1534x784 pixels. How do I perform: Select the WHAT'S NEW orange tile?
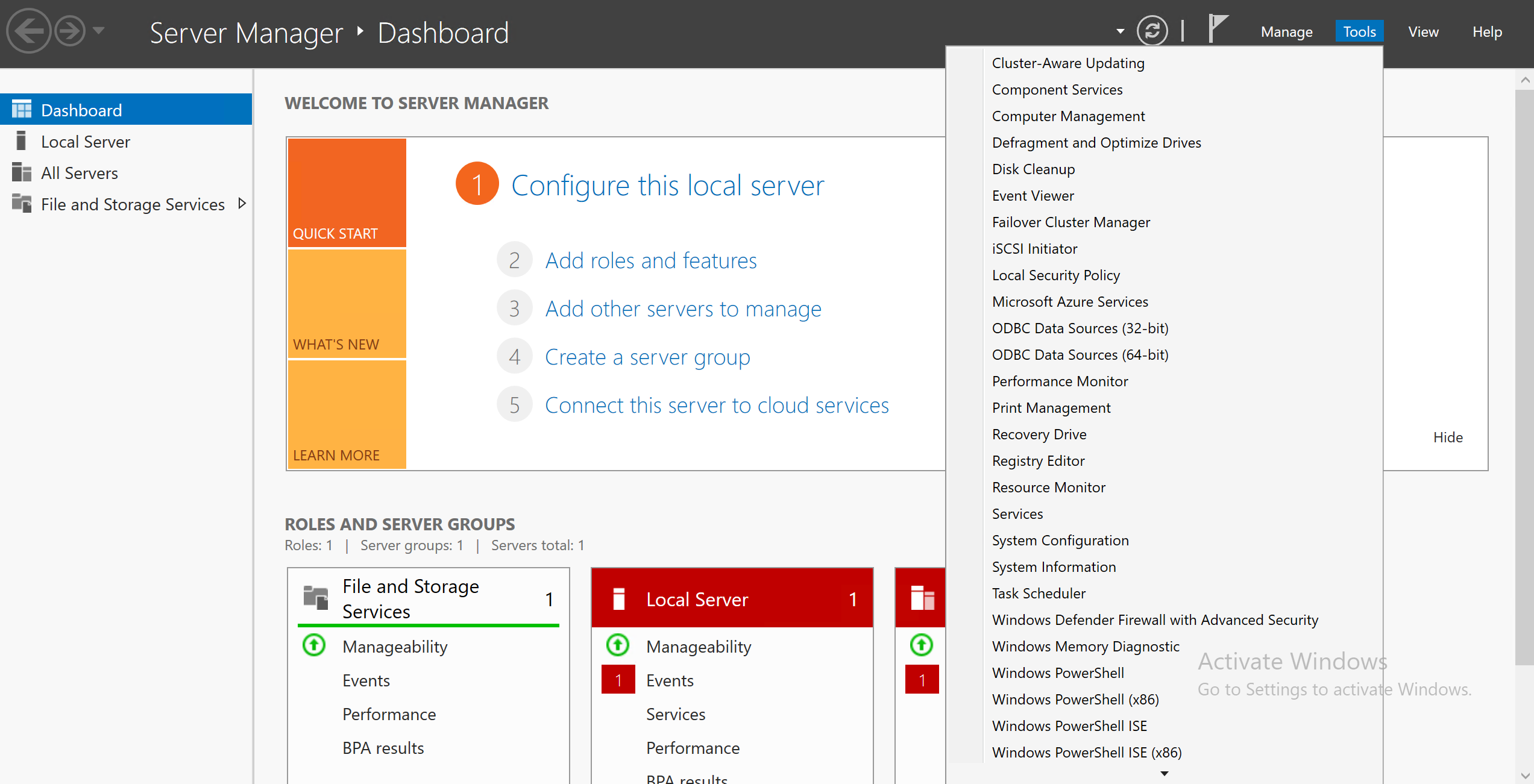(347, 304)
